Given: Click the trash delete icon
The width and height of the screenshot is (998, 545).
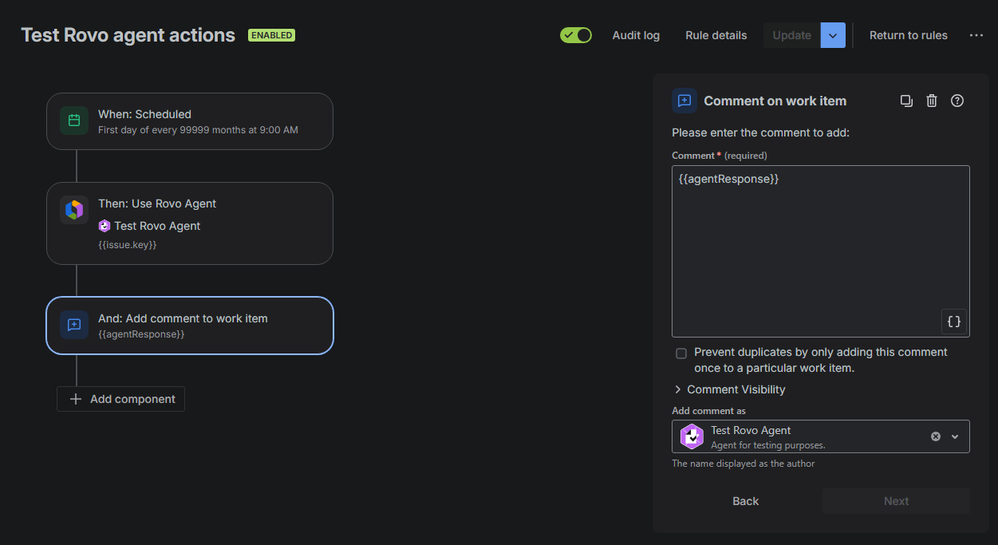Looking at the screenshot, I should point(932,101).
